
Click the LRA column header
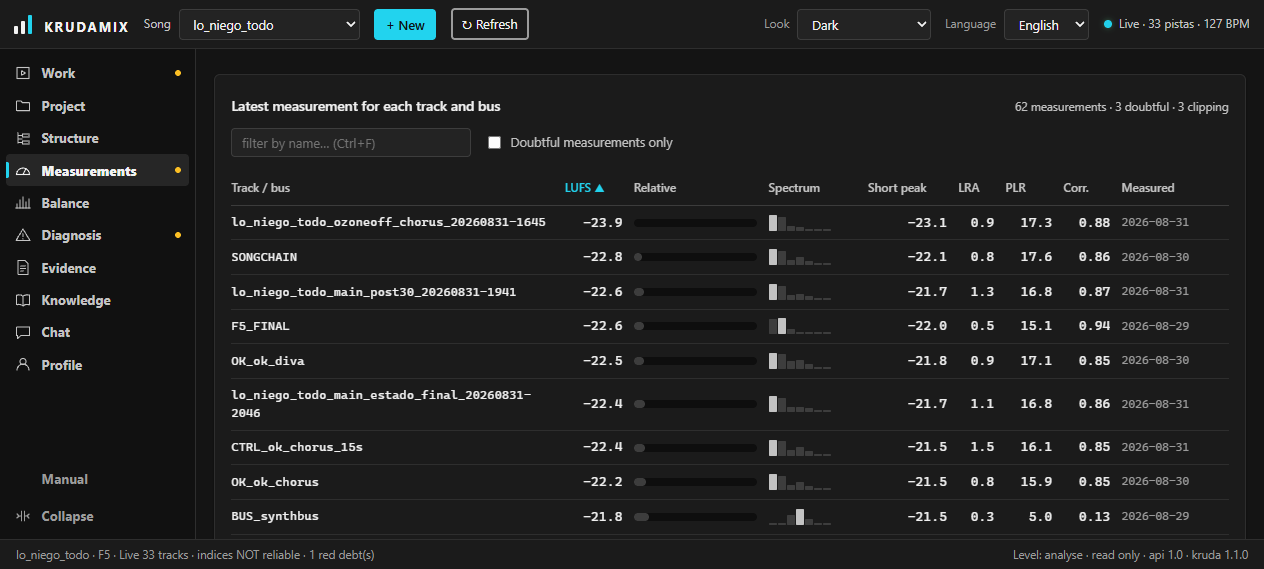pyautogui.click(x=969, y=188)
